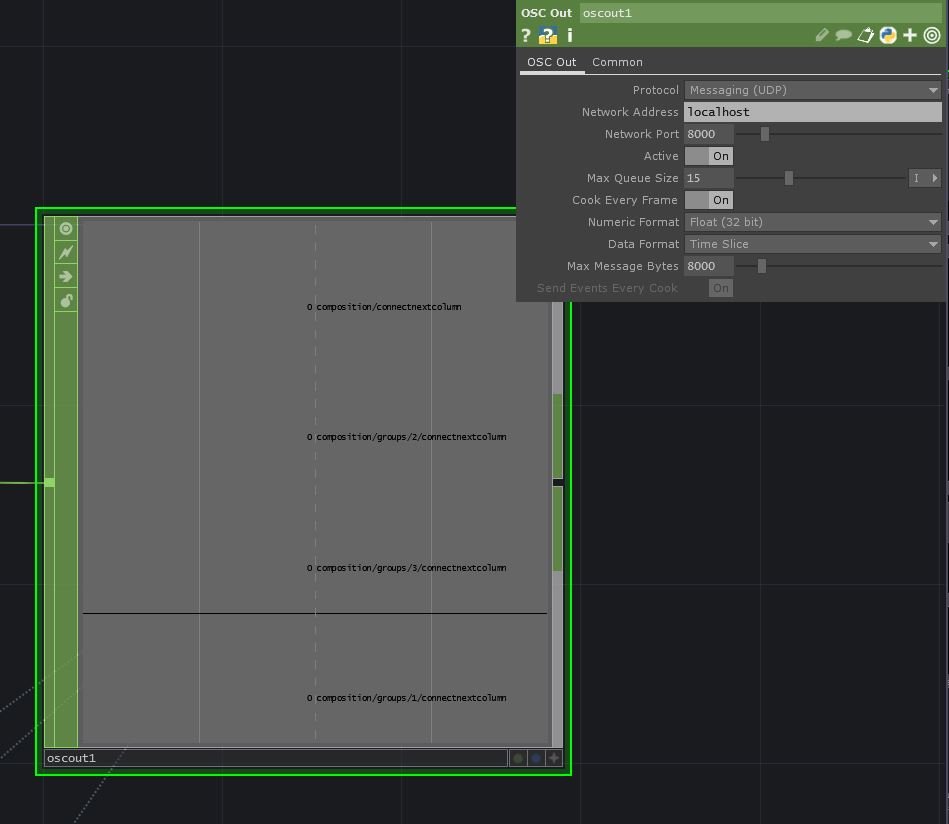Click the operator info 'i' icon
This screenshot has width=949, height=824.
570,36
